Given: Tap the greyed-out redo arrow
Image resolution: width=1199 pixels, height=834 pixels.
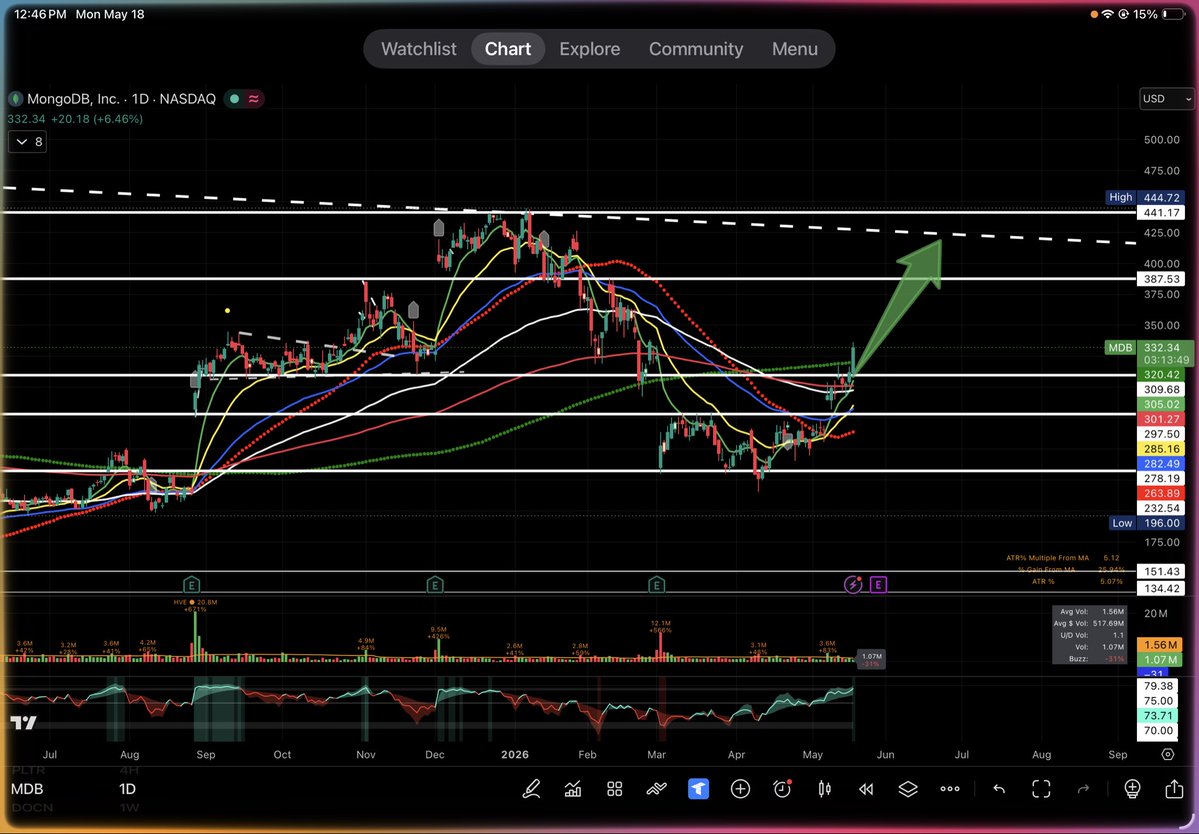Looking at the screenshot, I should tap(1083, 789).
